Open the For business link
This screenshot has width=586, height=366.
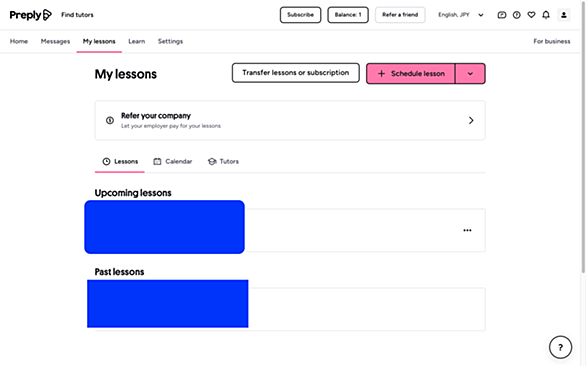pos(552,41)
